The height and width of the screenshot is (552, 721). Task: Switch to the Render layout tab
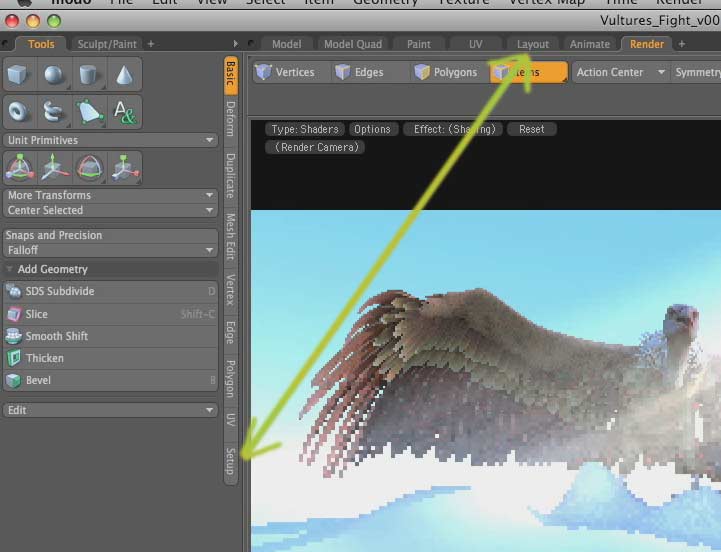pyautogui.click(x=647, y=44)
